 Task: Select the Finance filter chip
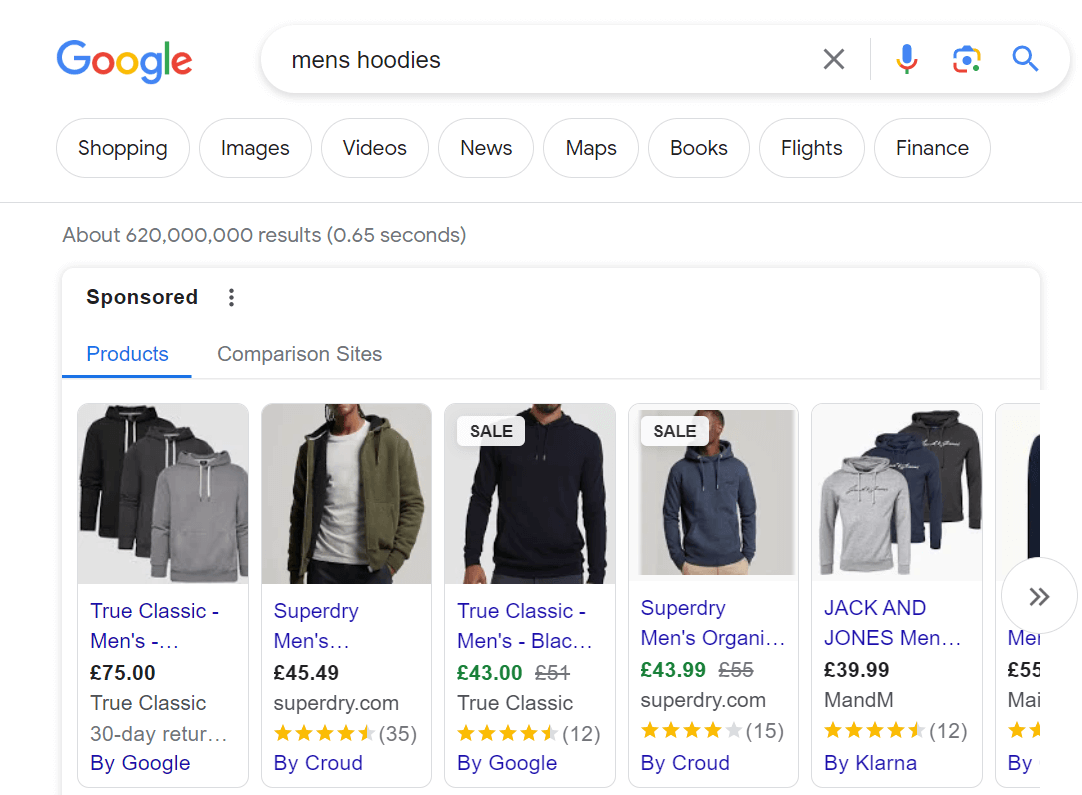[932, 148]
